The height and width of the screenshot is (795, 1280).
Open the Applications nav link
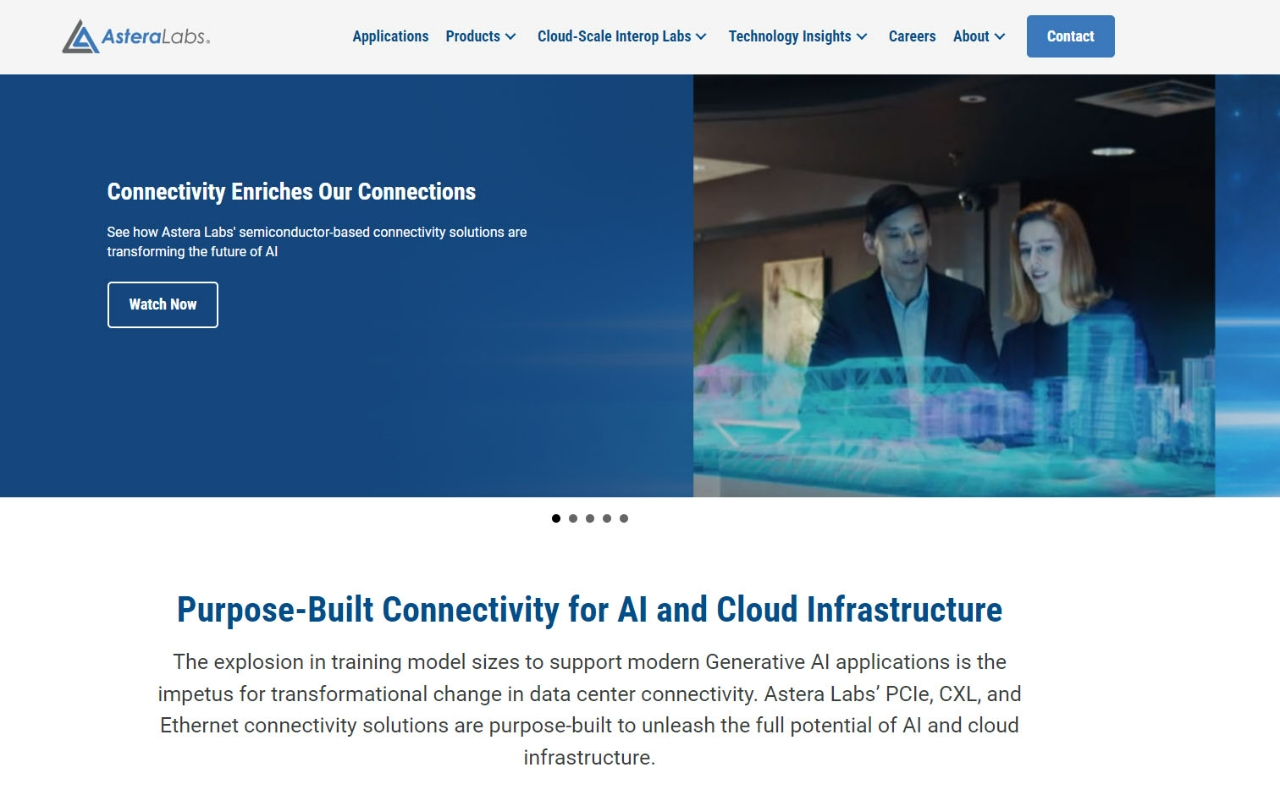pyautogui.click(x=390, y=36)
